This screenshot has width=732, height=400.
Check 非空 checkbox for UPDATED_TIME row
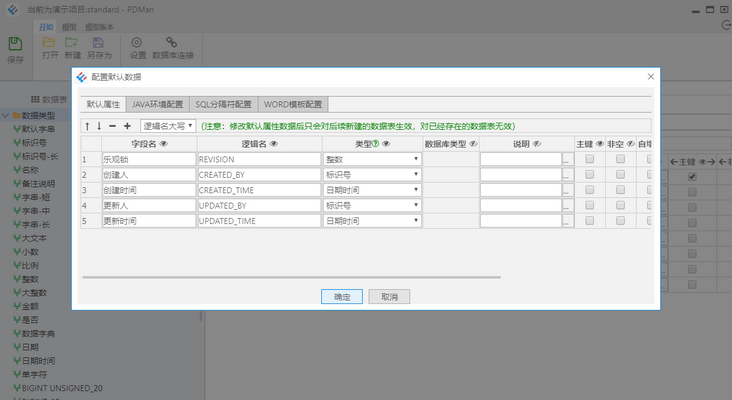click(620, 221)
